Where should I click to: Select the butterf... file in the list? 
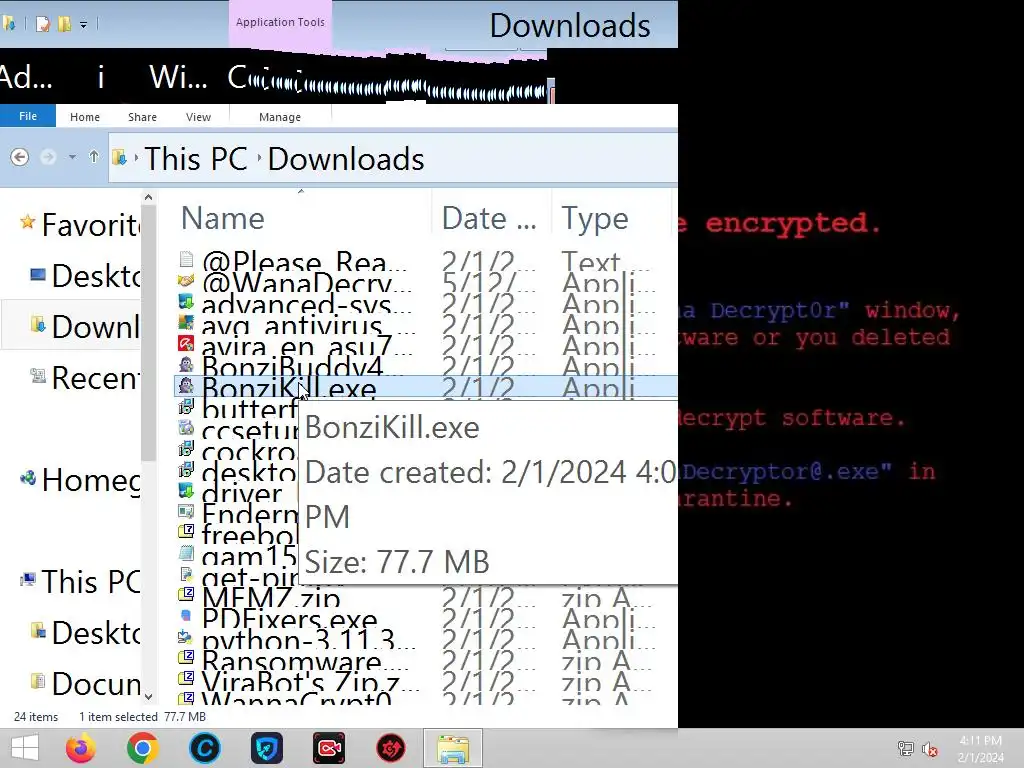(x=249, y=409)
